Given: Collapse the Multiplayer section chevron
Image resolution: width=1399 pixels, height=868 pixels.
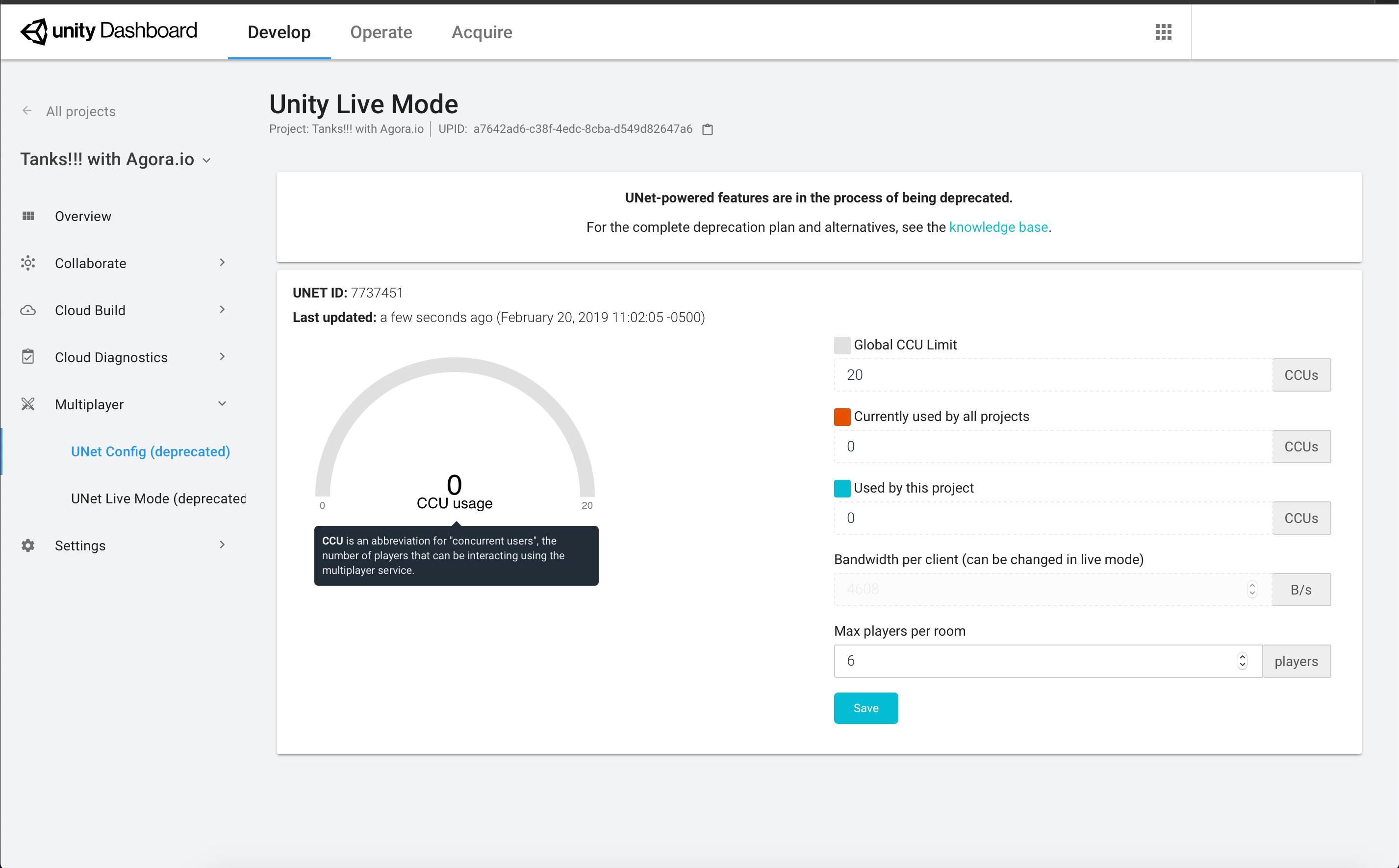Looking at the screenshot, I should click(222, 403).
